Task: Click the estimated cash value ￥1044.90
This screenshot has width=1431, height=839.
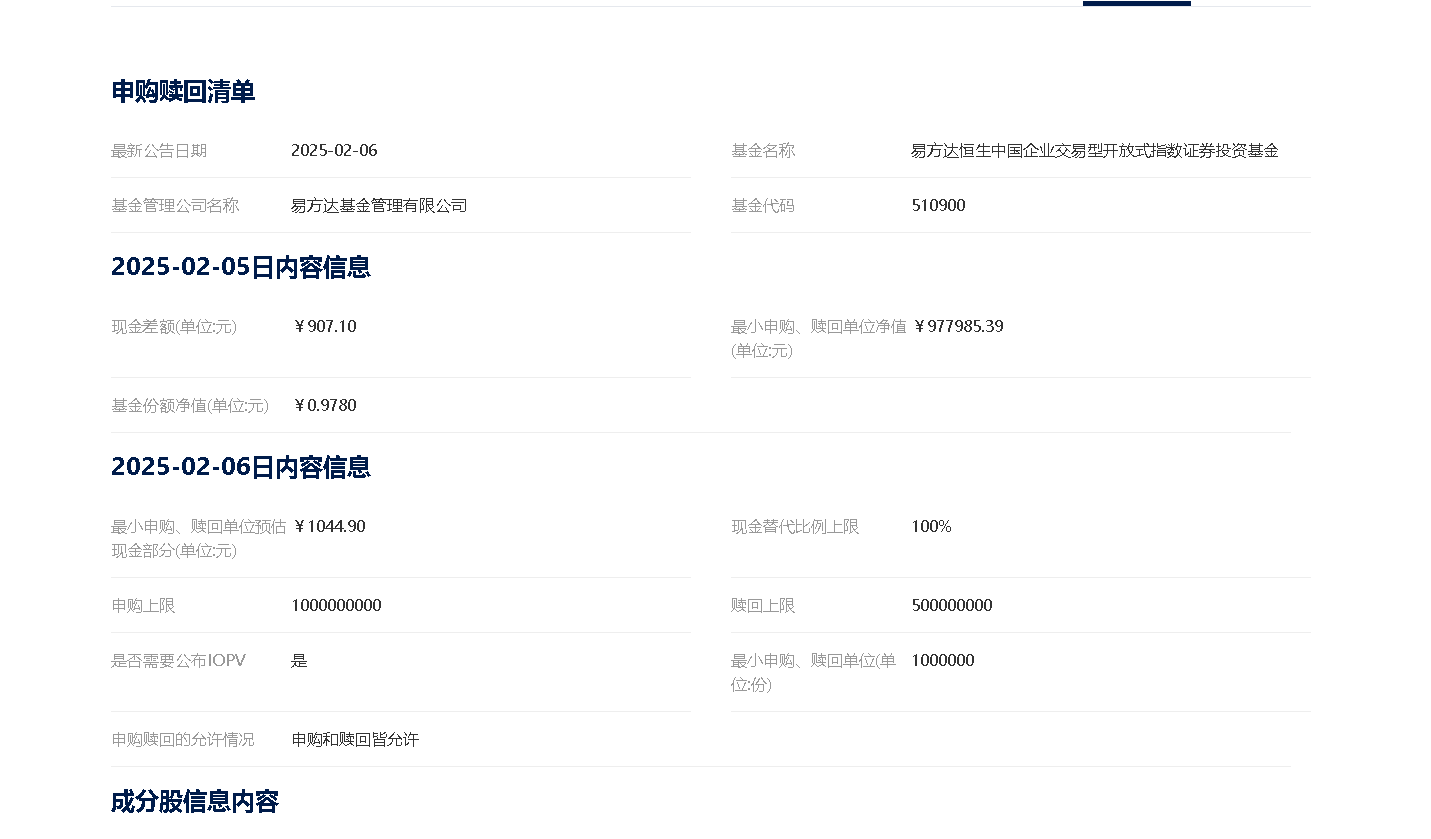Action: [328, 527]
